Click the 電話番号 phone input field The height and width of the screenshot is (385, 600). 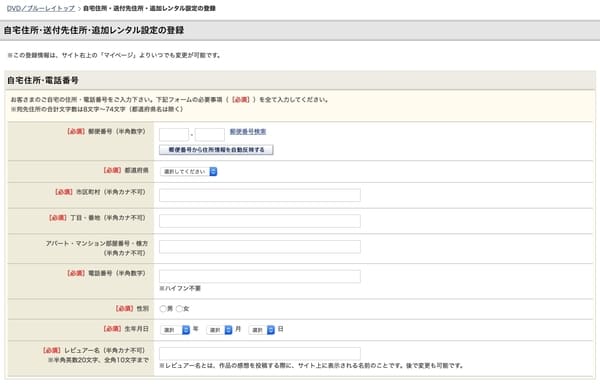point(260,276)
